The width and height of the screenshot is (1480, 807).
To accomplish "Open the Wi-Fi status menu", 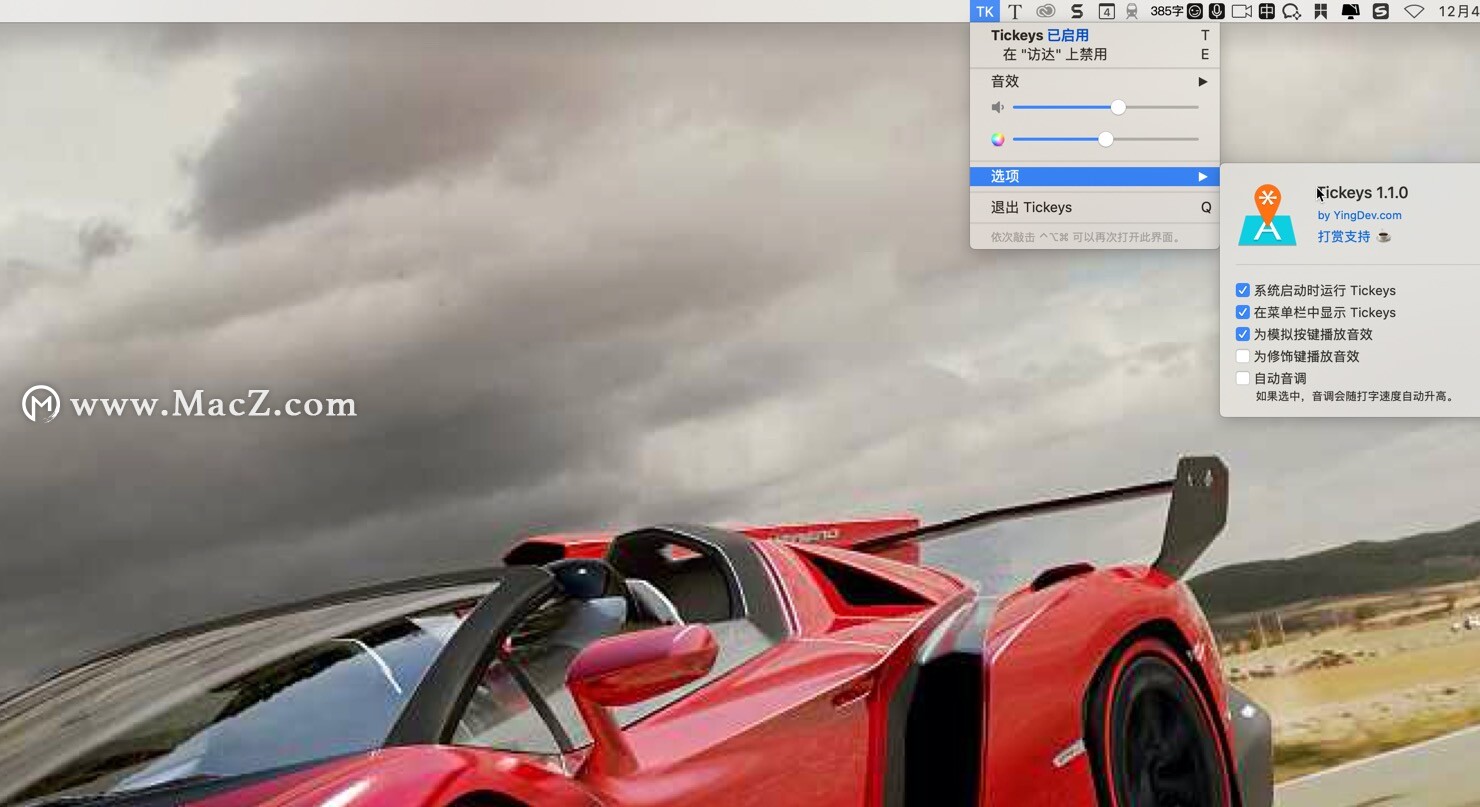I will pyautogui.click(x=1414, y=11).
